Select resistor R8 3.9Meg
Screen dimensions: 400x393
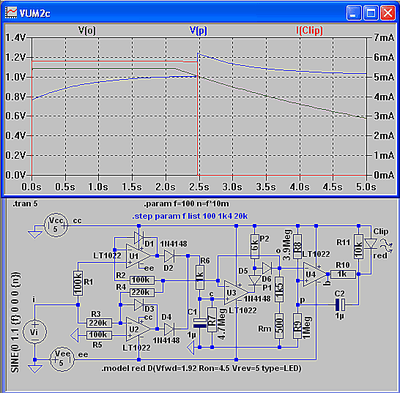pos(297,247)
